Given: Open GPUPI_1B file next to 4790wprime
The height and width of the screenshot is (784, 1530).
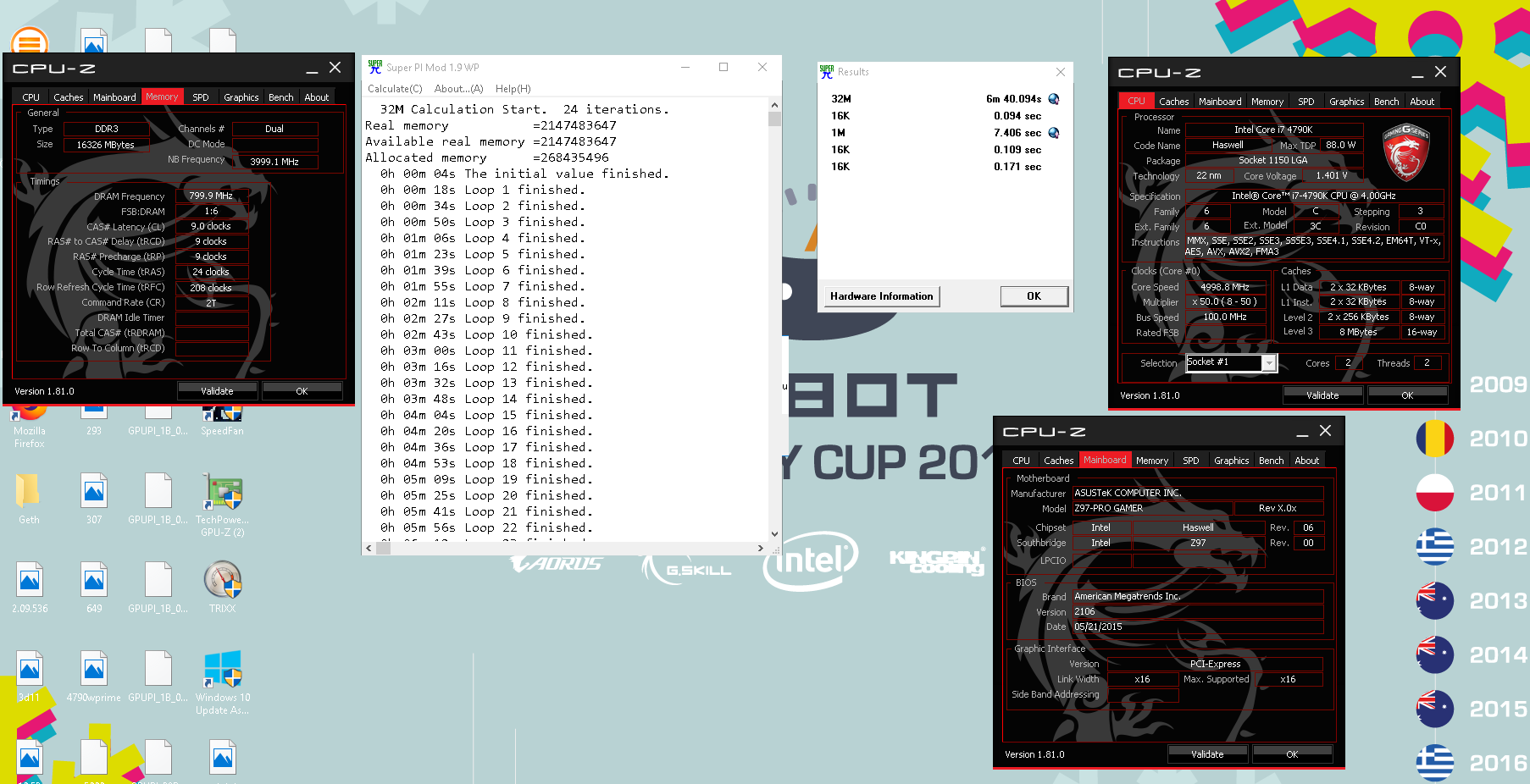Looking at the screenshot, I should pyautogui.click(x=158, y=677).
